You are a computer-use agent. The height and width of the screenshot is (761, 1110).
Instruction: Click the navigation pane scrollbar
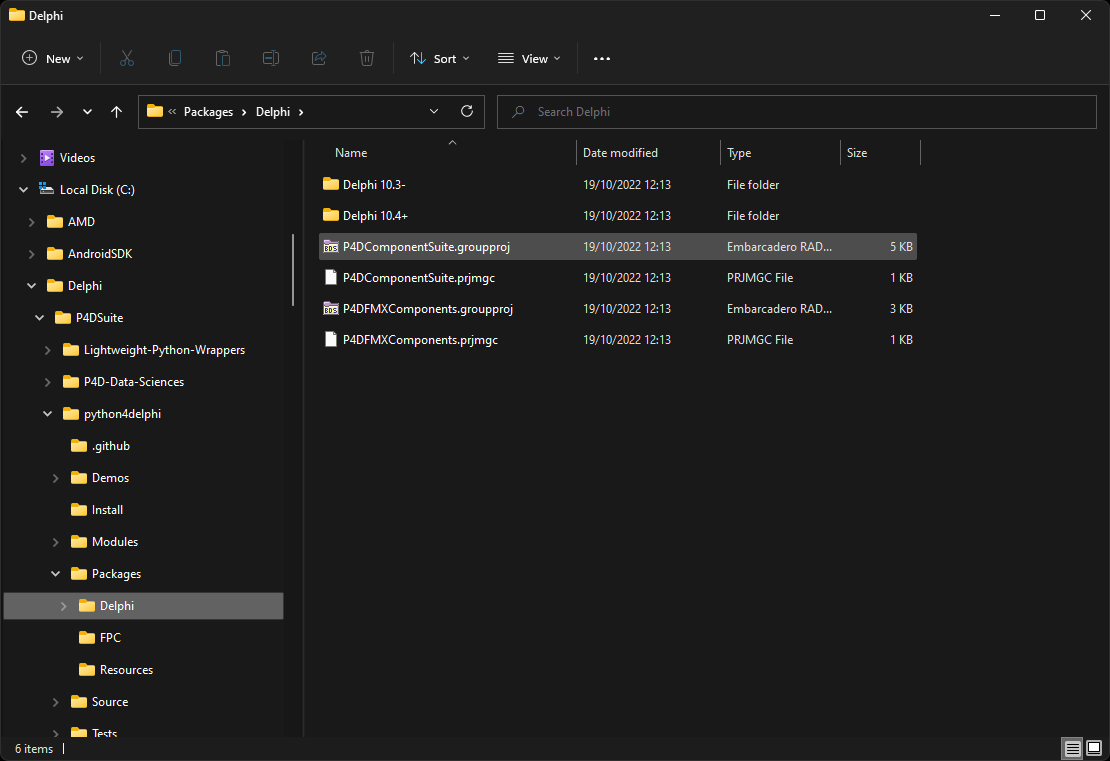[x=293, y=270]
